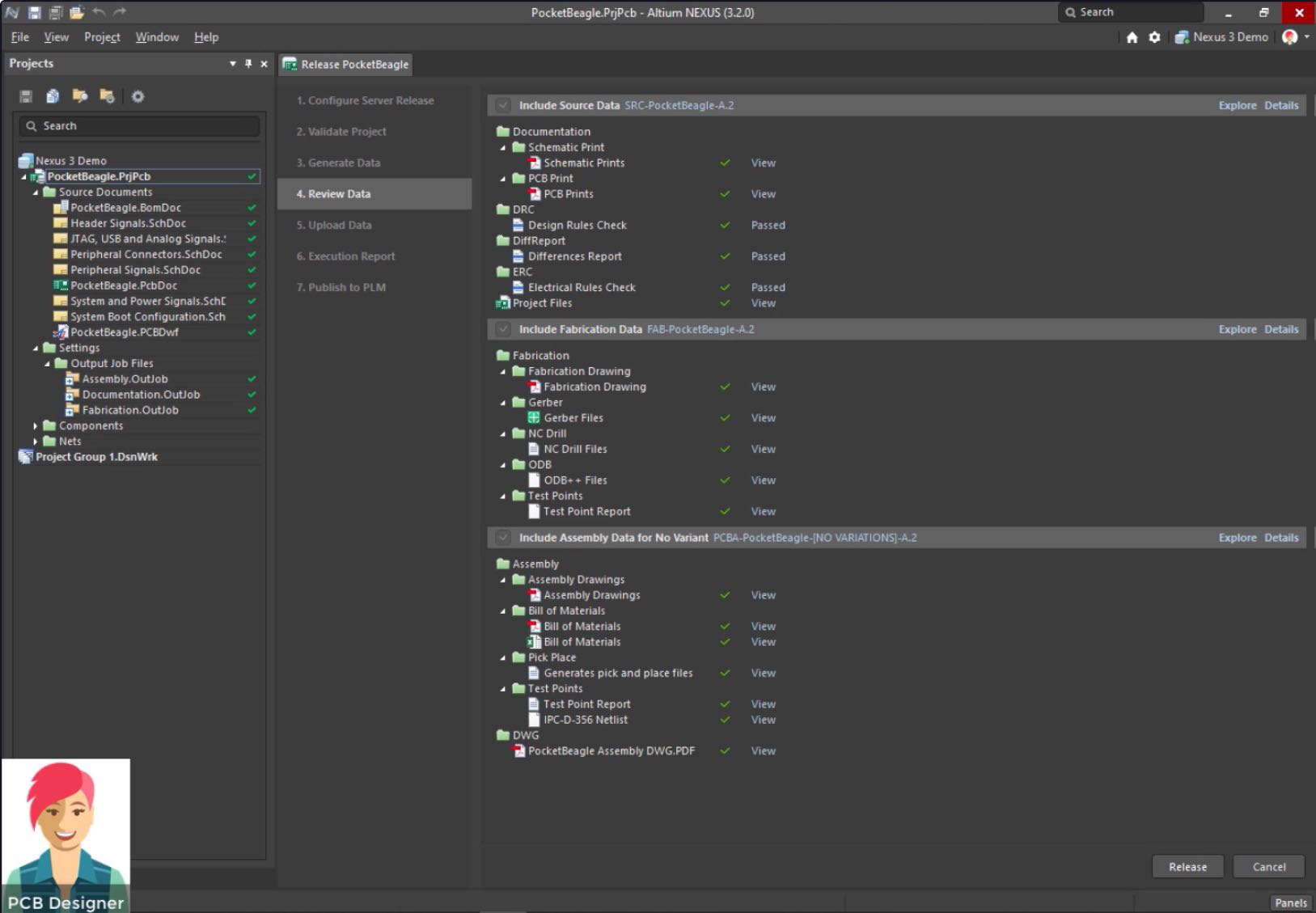Click the Release button
Viewport: 1316px width, 913px height.
[1187, 866]
